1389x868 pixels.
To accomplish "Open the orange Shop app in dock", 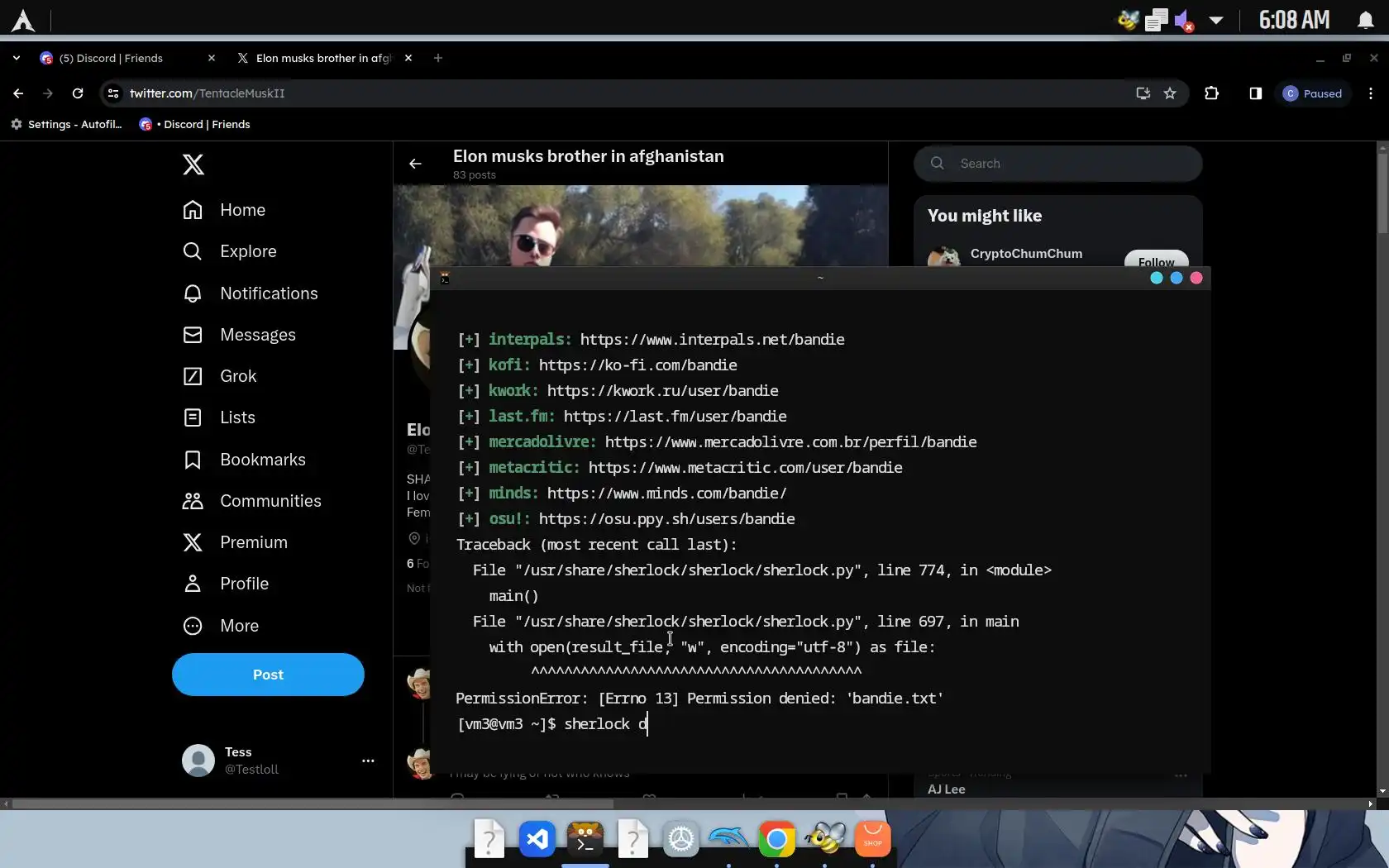I will pyautogui.click(x=873, y=840).
